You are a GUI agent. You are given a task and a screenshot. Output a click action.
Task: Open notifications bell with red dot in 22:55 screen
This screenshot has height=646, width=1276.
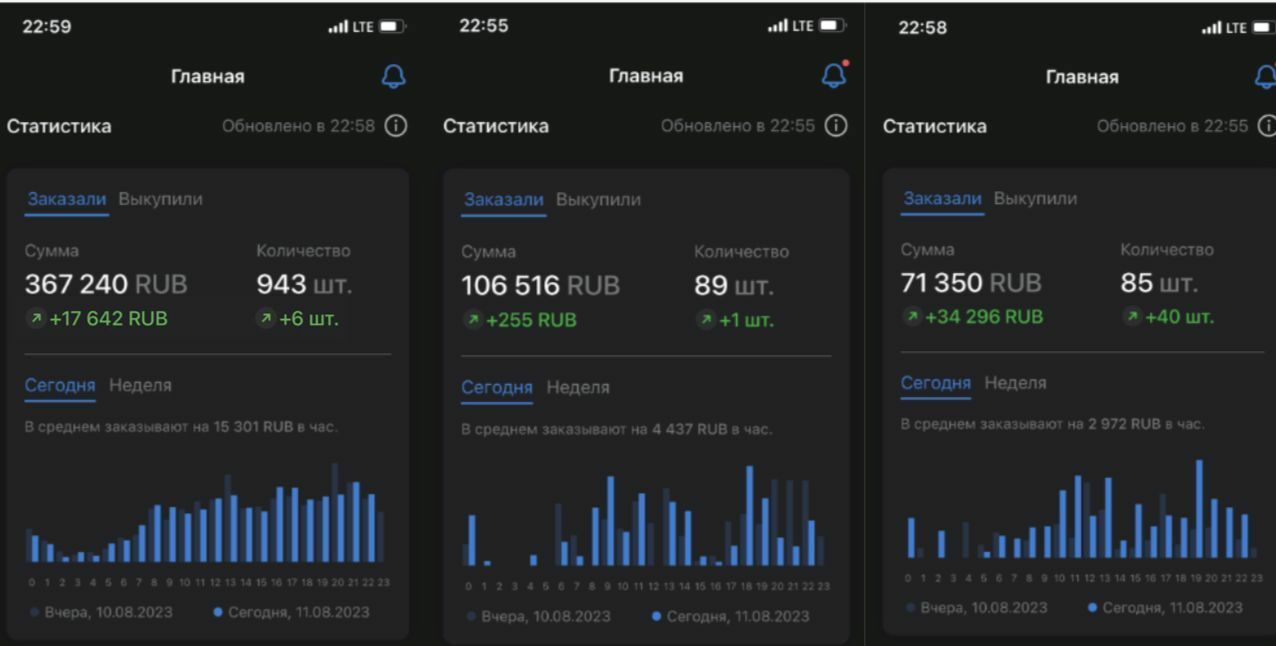coord(834,75)
